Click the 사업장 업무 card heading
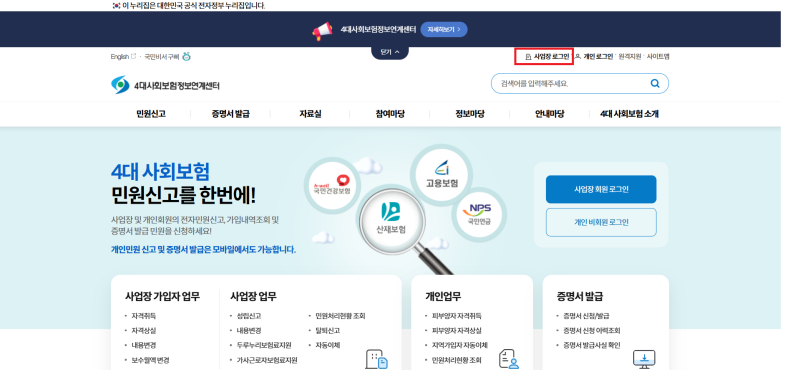The image size is (800, 370). tap(254, 297)
